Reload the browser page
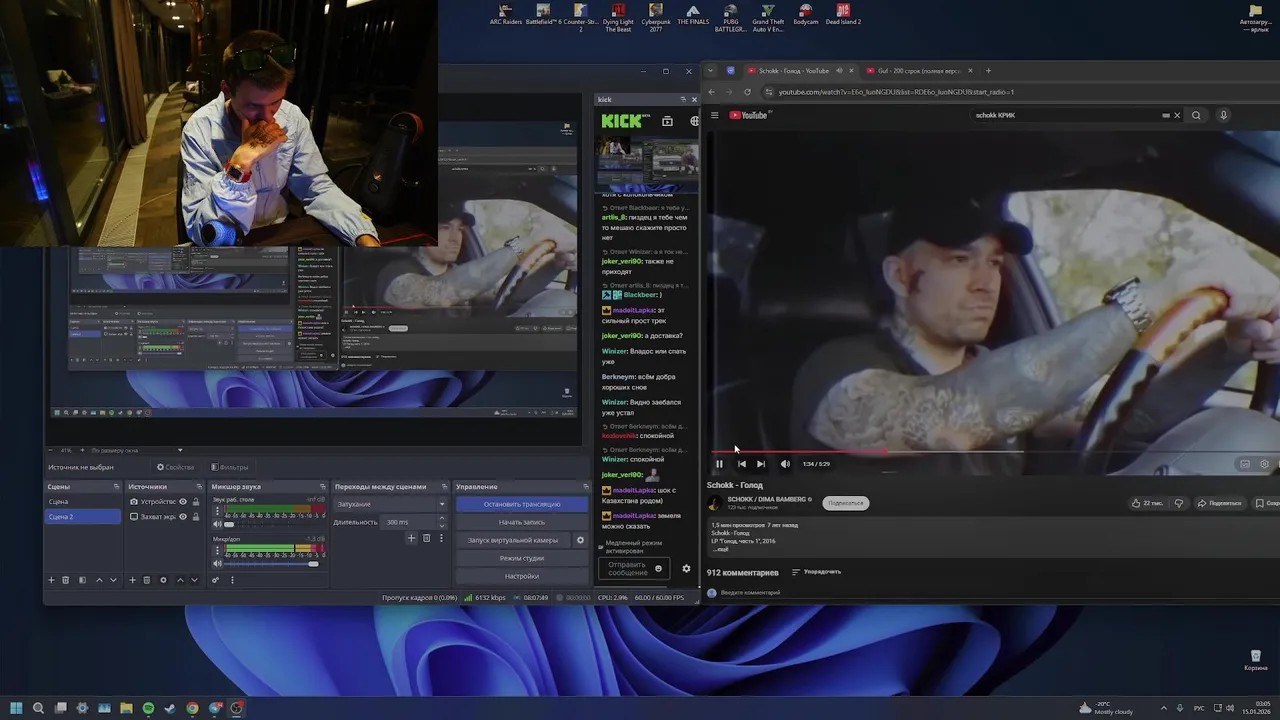The height and width of the screenshot is (720, 1280). [747, 92]
